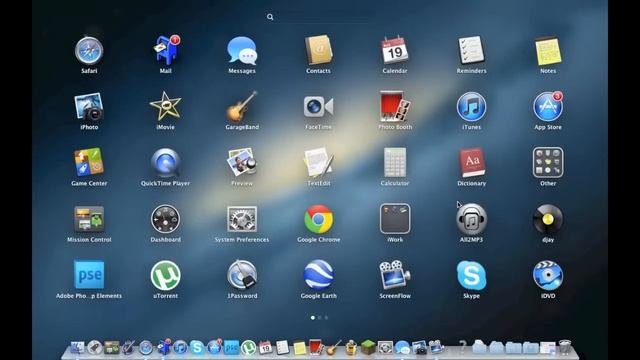The height and width of the screenshot is (360, 640).
Task: Click the Launchpad search field
Action: pos(318,17)
